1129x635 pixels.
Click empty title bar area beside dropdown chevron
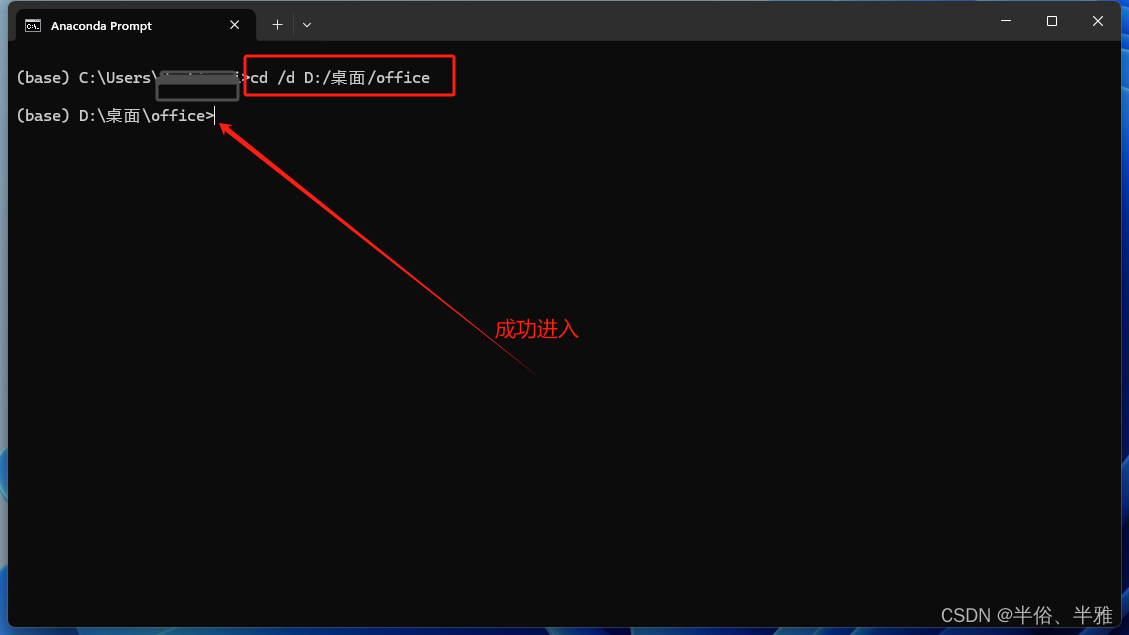point(648,22)
